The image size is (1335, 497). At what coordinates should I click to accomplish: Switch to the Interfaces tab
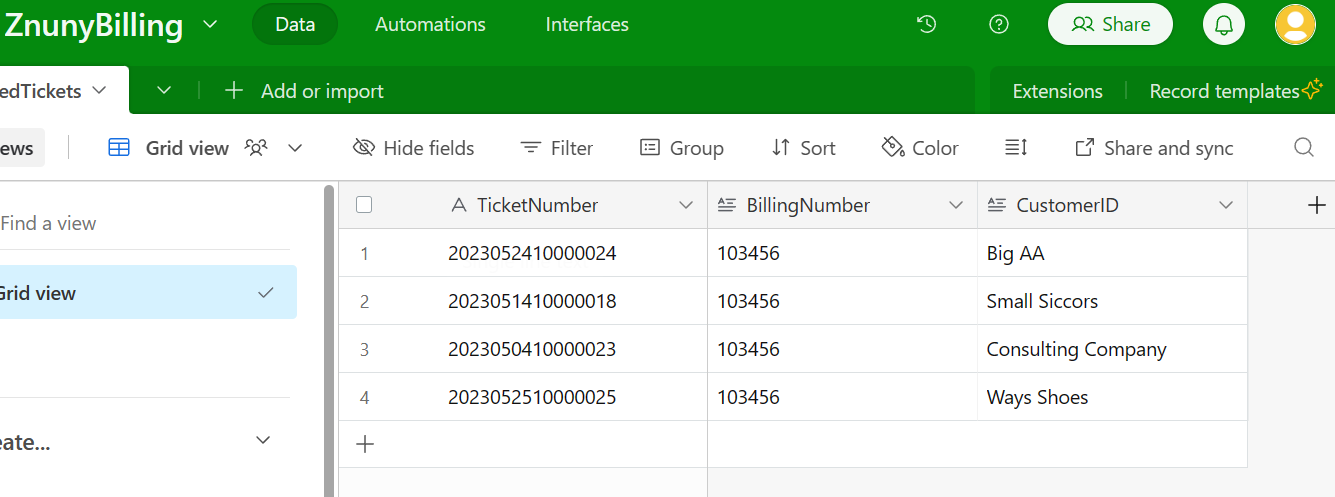587,25
